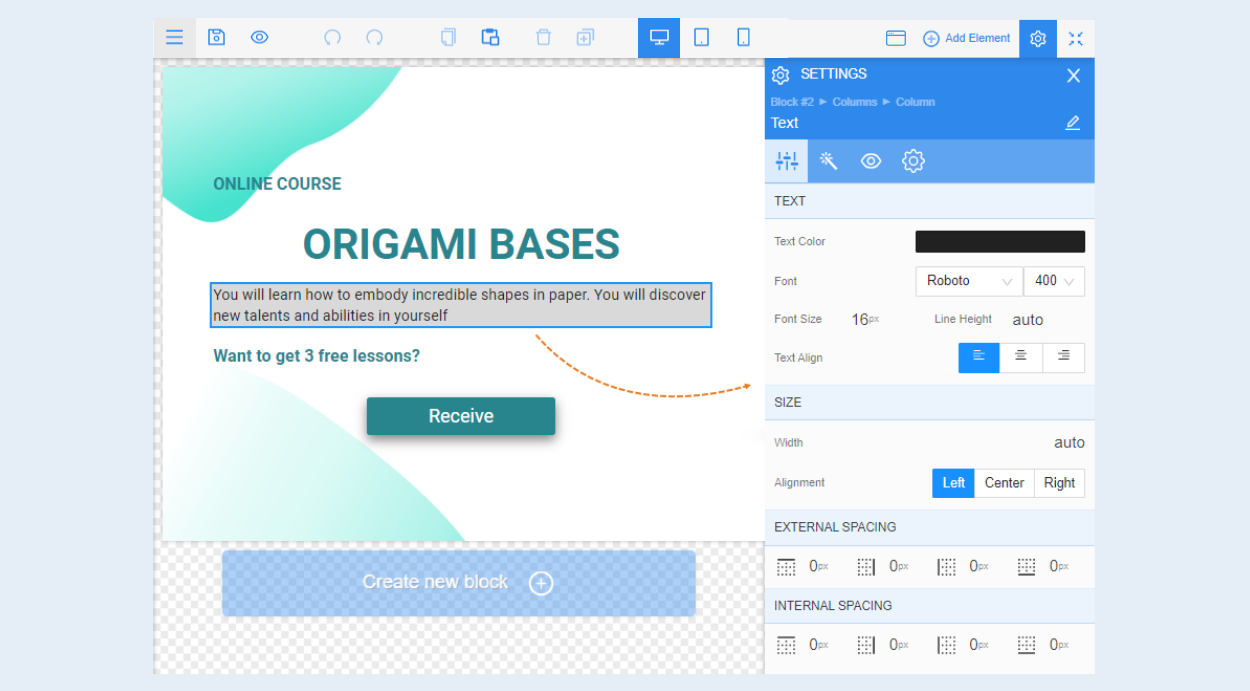Open the sliders settings tab

[787, 161]
